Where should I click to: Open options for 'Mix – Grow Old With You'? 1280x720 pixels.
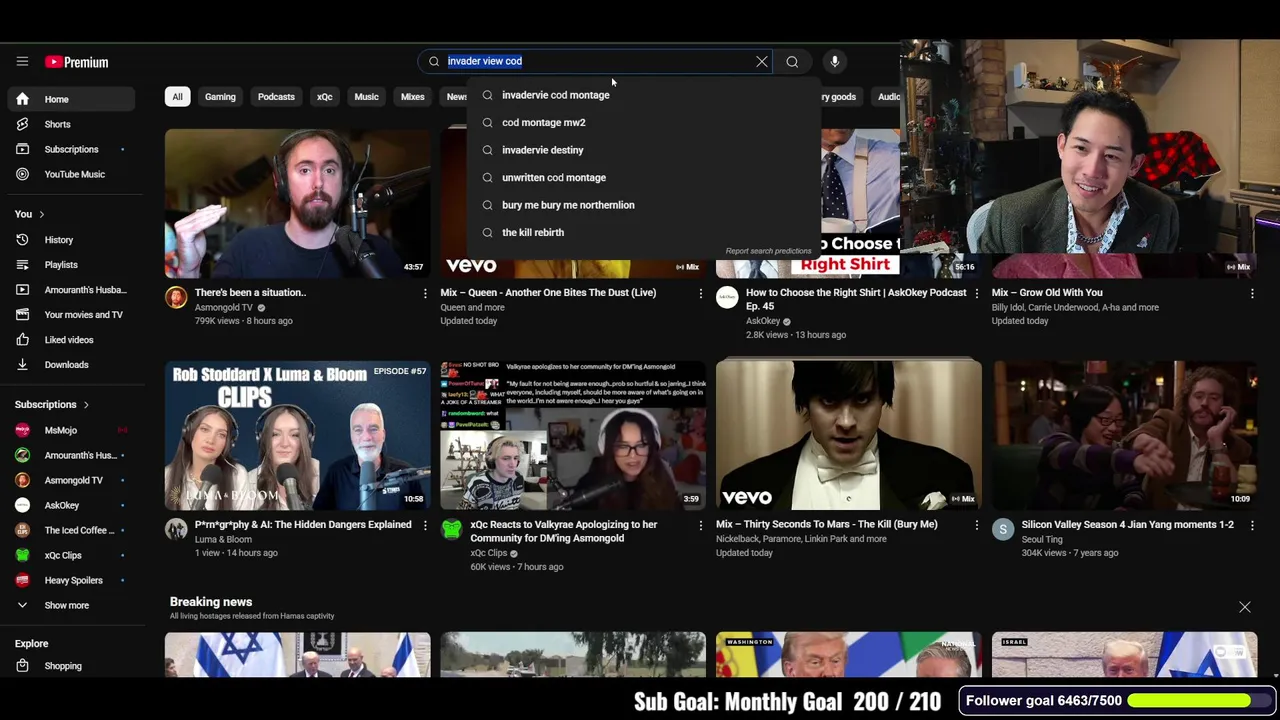click(1252, 293)
